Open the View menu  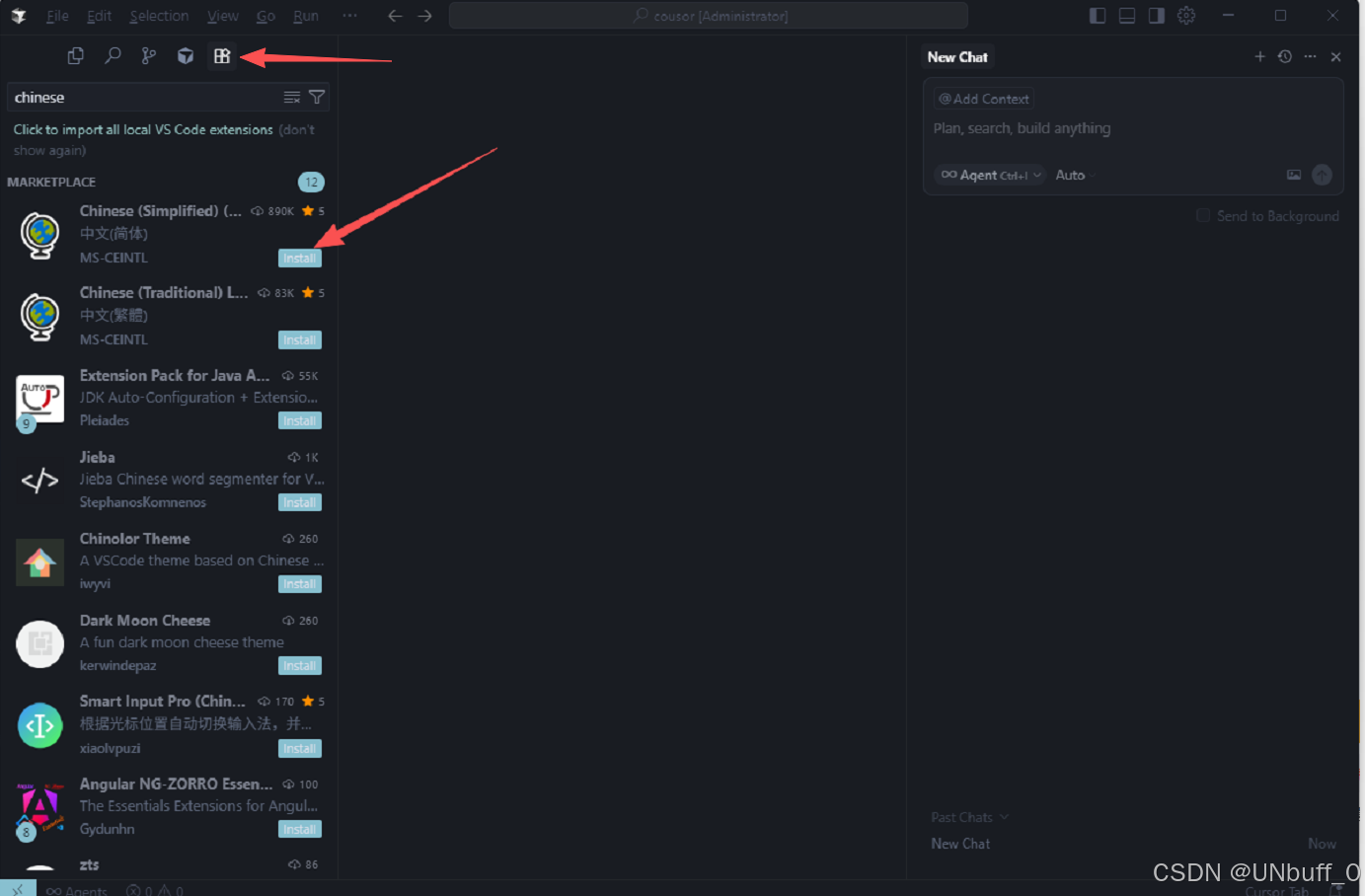coord(223,16)
